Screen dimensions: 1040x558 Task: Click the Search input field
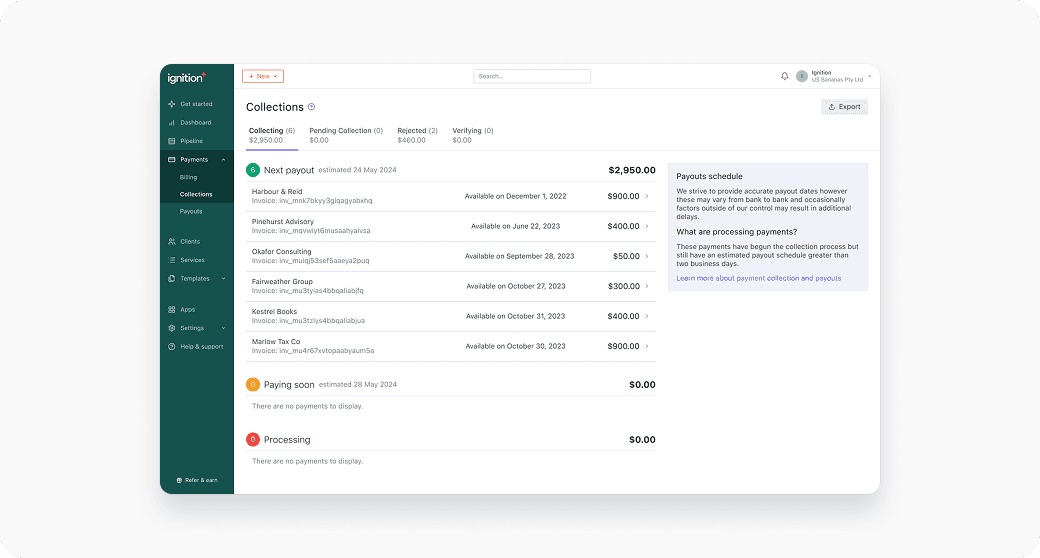[x=532, y=76]
